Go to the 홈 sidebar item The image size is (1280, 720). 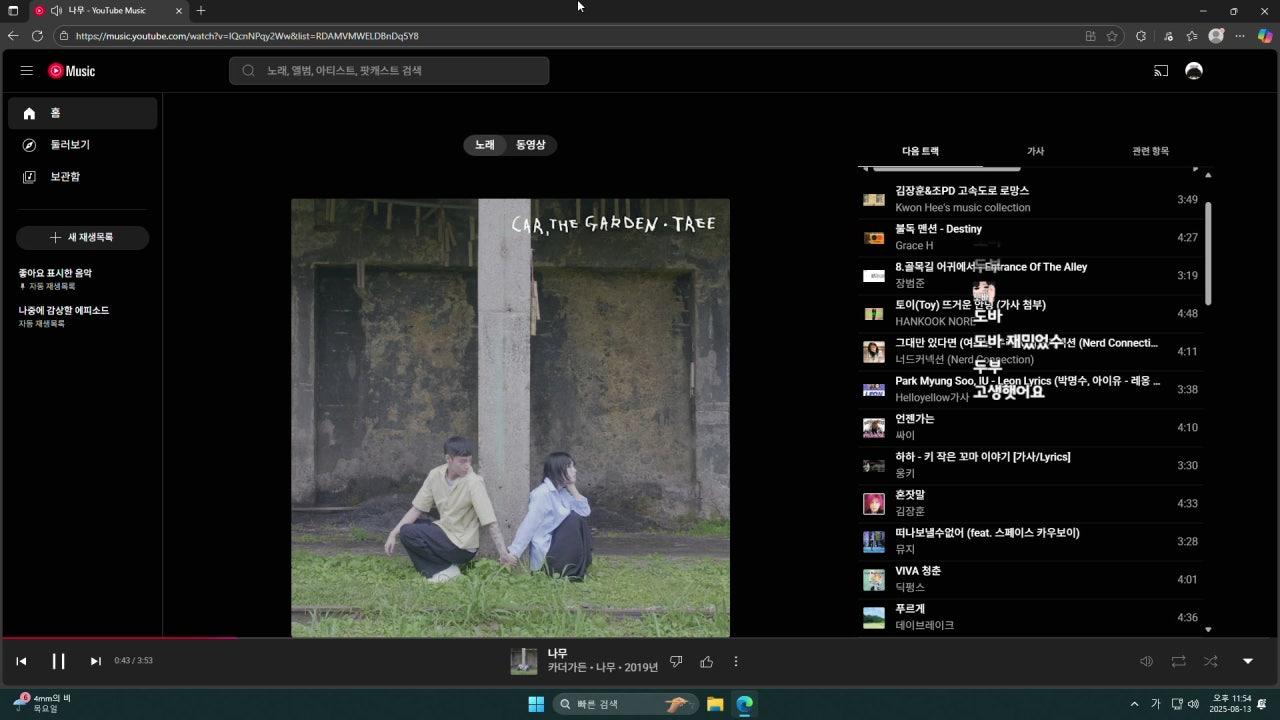coord(82,113)
